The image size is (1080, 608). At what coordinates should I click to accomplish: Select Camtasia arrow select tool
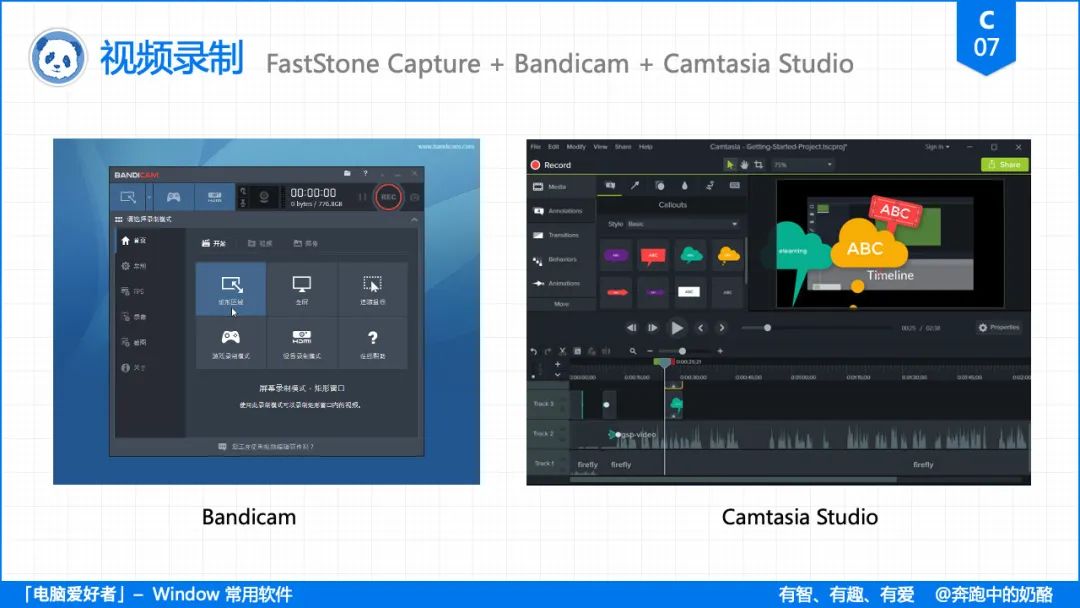[729, 165]
